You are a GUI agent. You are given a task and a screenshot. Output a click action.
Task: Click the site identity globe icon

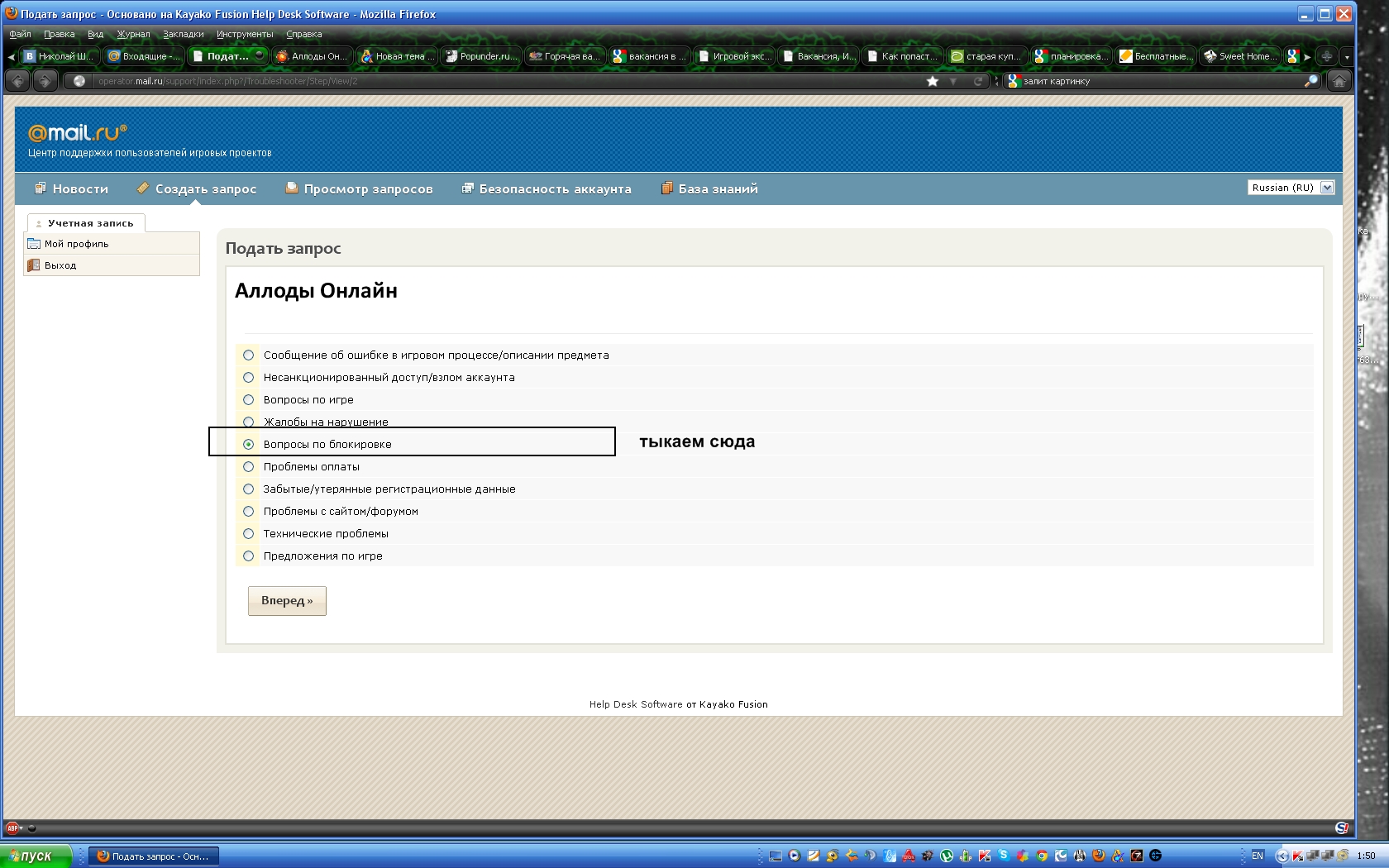79,81
